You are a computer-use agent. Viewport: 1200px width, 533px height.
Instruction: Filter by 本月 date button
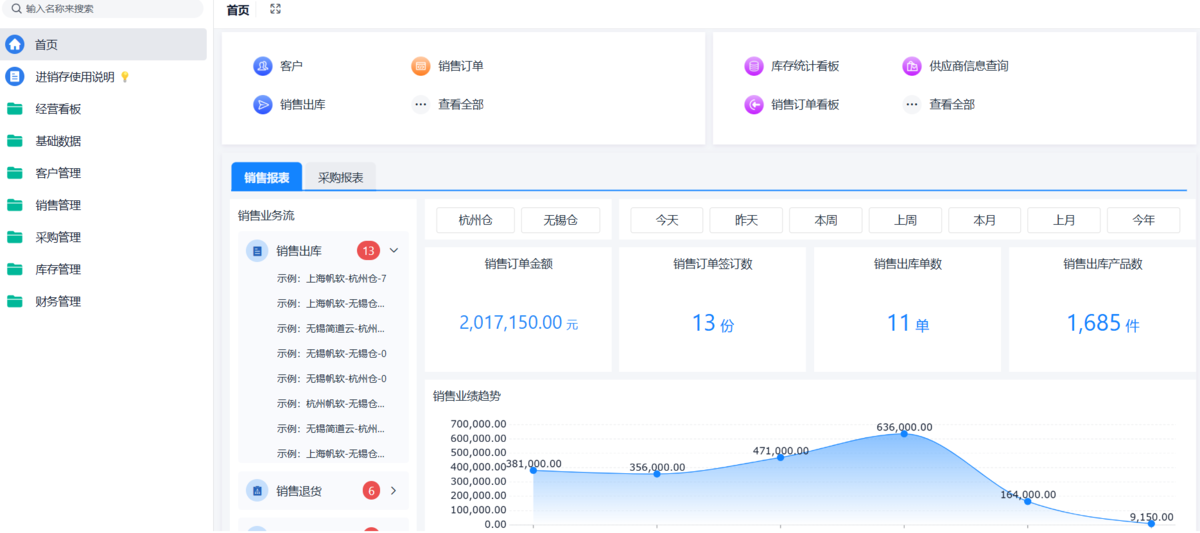pos(985,220)
